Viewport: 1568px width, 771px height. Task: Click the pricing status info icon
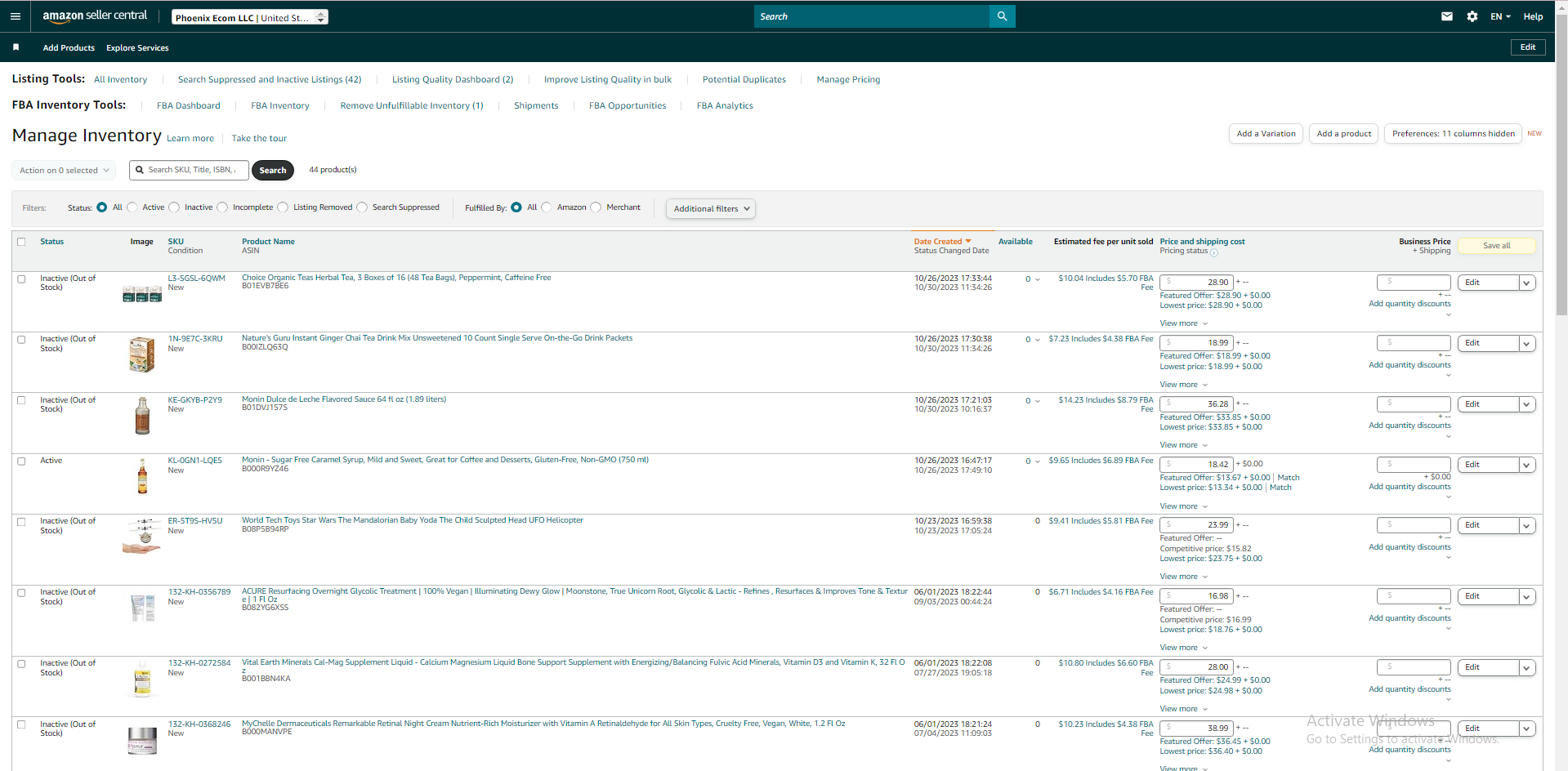[1213, 252]
